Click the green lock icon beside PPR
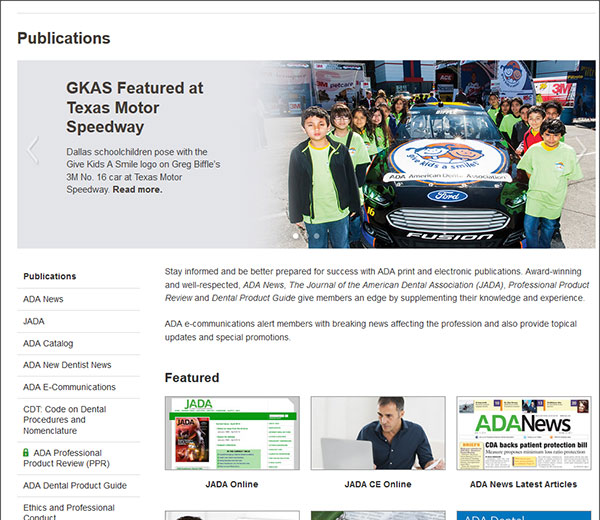Screen dimensions: 600x520 tap(26, 453)
